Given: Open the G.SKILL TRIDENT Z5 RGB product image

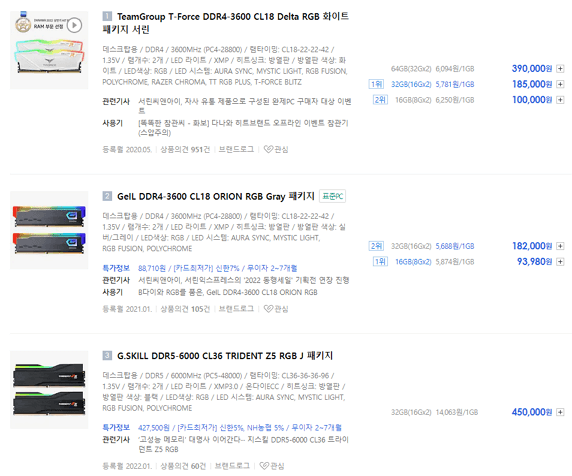Looking at the screenshot, I should click(x=49, y=390).
